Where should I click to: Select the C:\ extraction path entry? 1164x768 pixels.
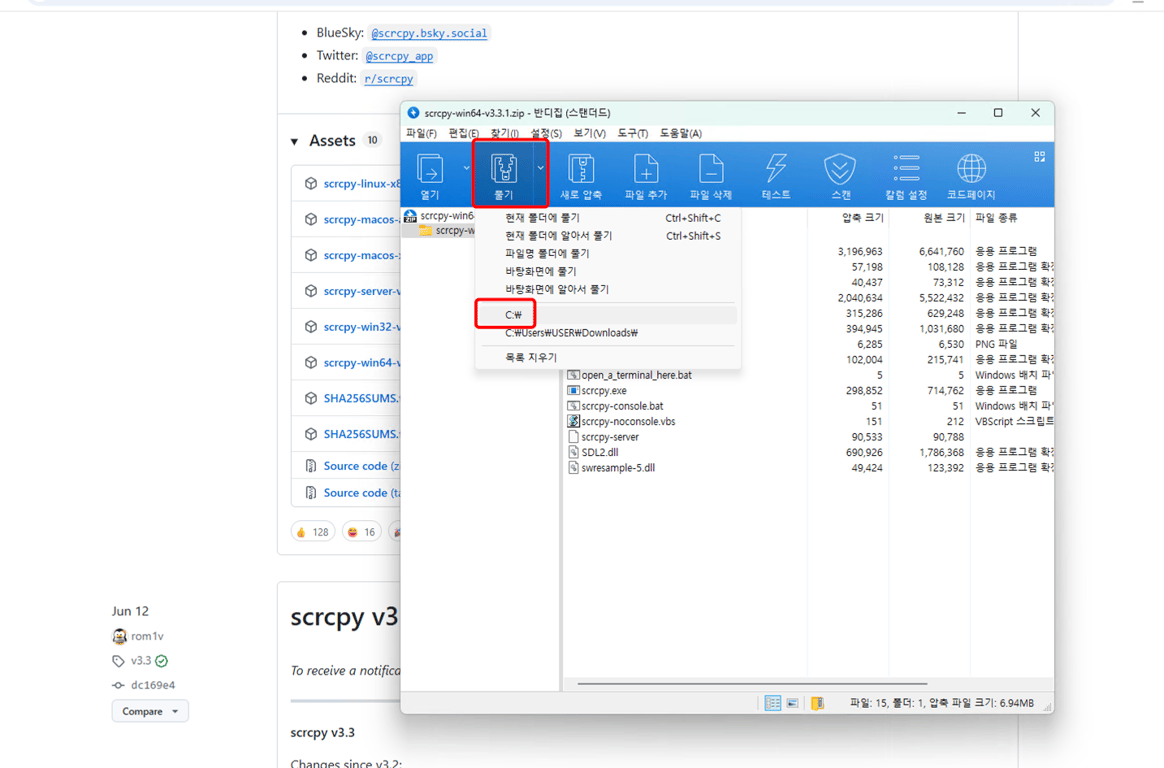coord(608,315)
